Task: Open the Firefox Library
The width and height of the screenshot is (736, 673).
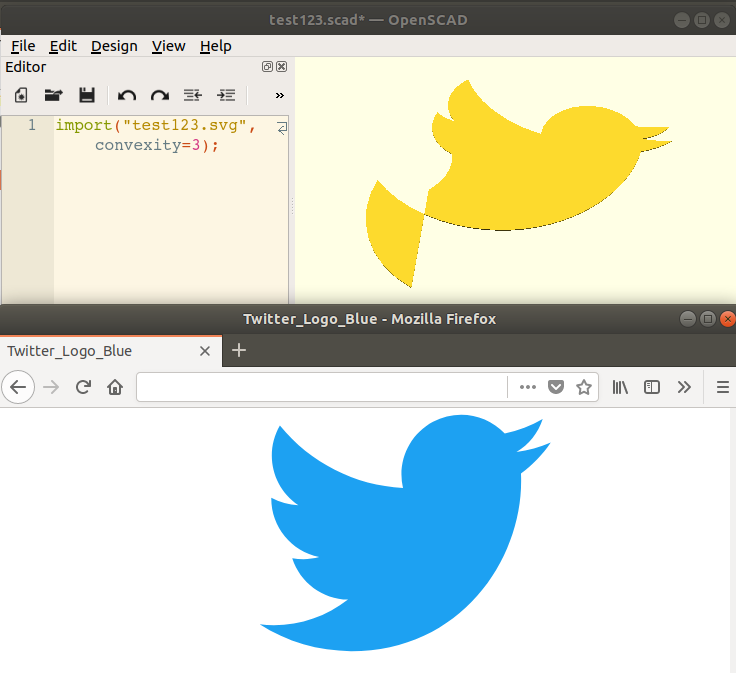Action: [620, 387]
